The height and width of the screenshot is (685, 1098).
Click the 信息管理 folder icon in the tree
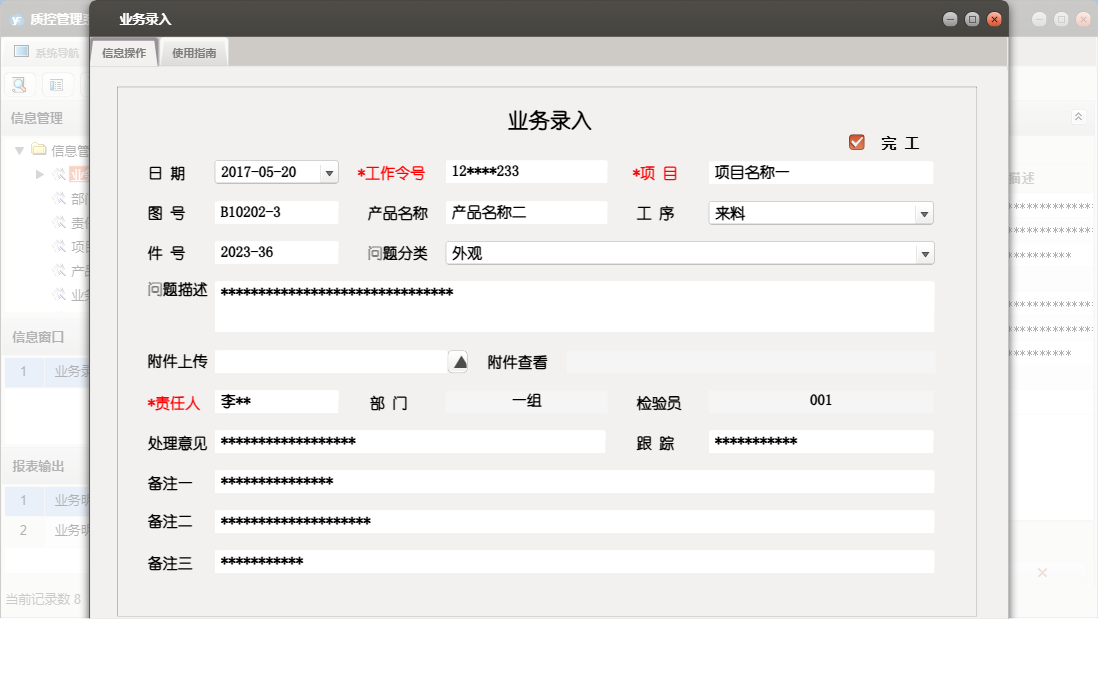[39, 150]
